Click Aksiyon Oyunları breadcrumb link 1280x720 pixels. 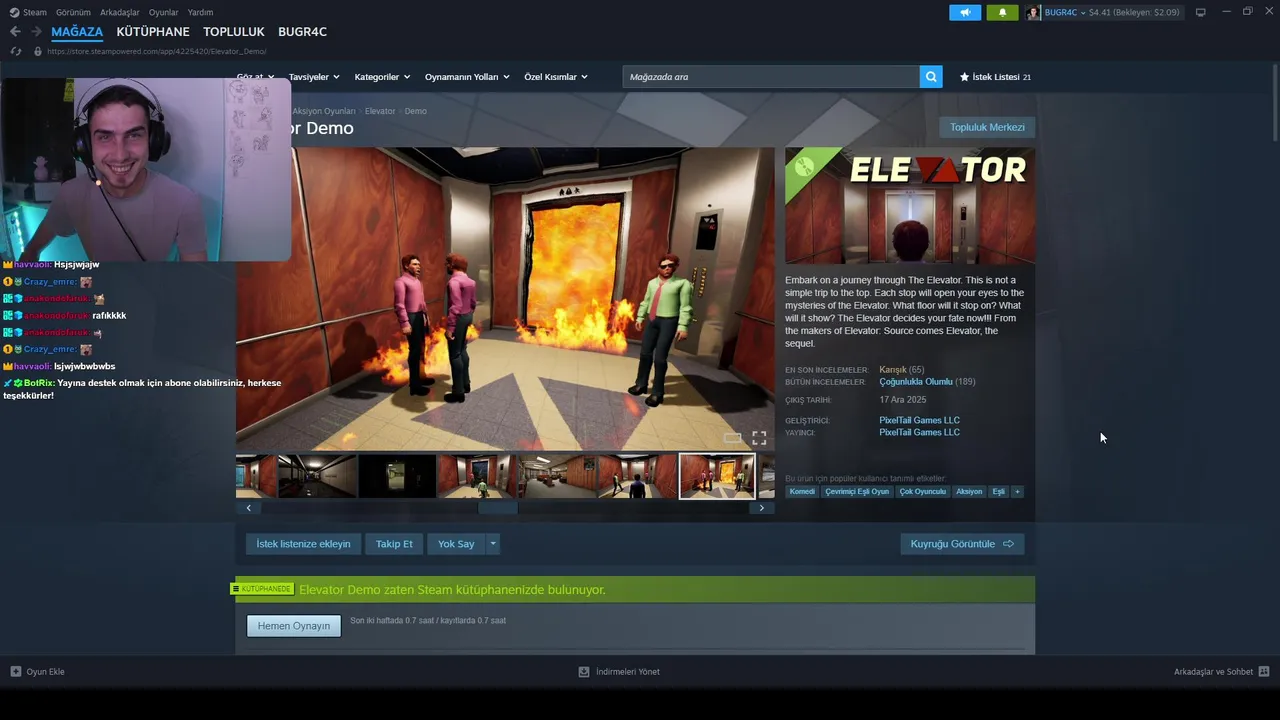point(324,111)
